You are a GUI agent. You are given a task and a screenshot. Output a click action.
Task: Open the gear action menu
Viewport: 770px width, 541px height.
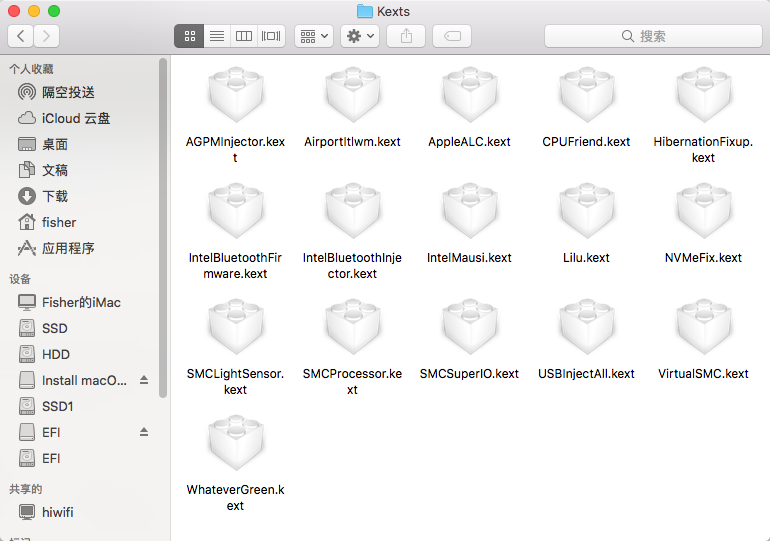360,36
